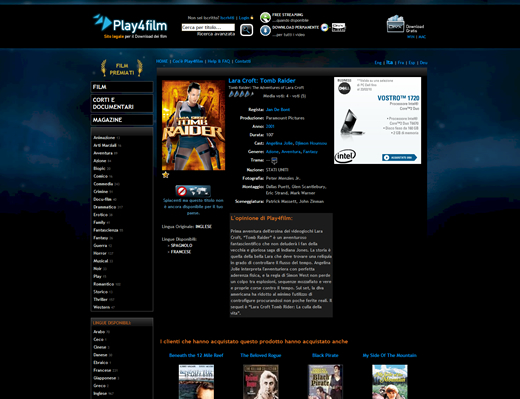The image size is (520, 399).
Task: Click the blue Download Permanente arrow icon
Action: [265, 30]
